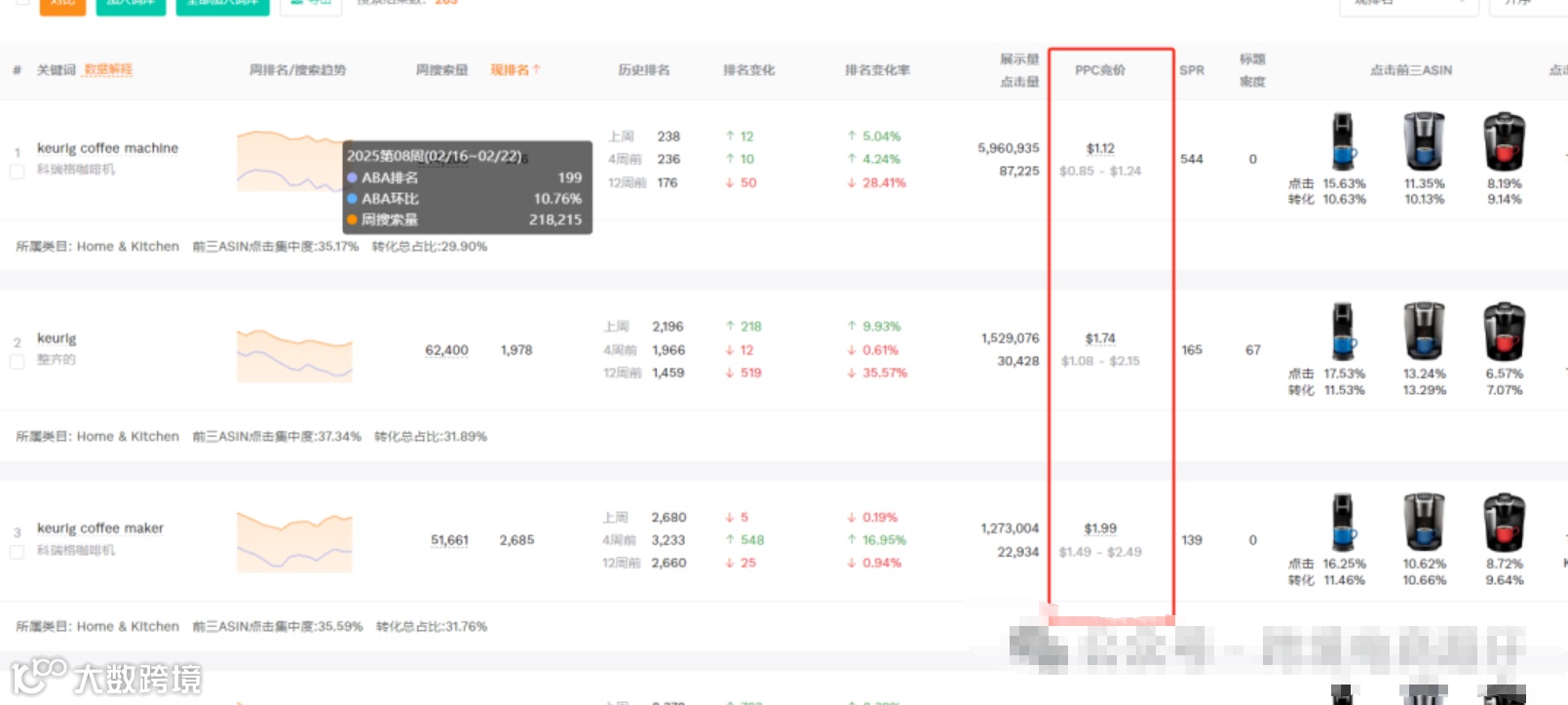Screen dimensions: 1568x705
Task: Click the historical rank value 1,459
Action: [x=669, y=372]
